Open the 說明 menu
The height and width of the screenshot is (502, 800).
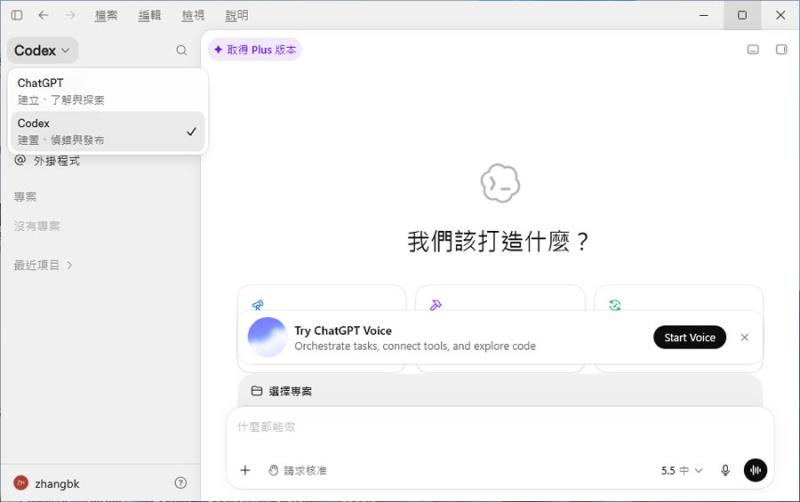pos(237,16)
